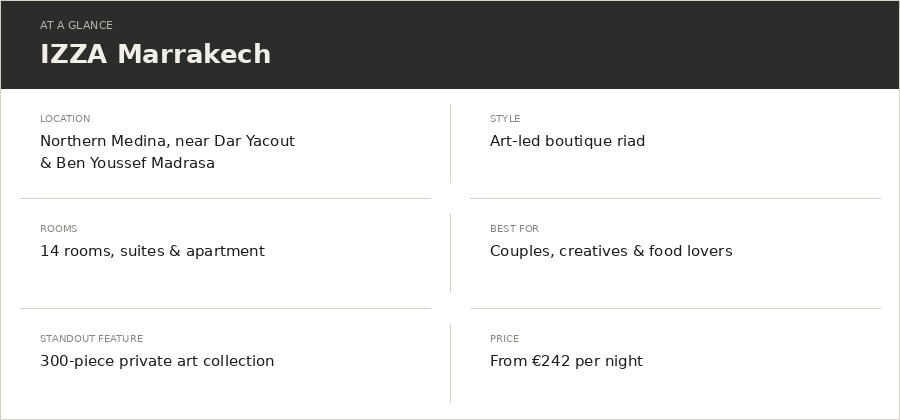Click the "14 rooms" text
Screen dimensions: 900x420
(x=75, y=251)
